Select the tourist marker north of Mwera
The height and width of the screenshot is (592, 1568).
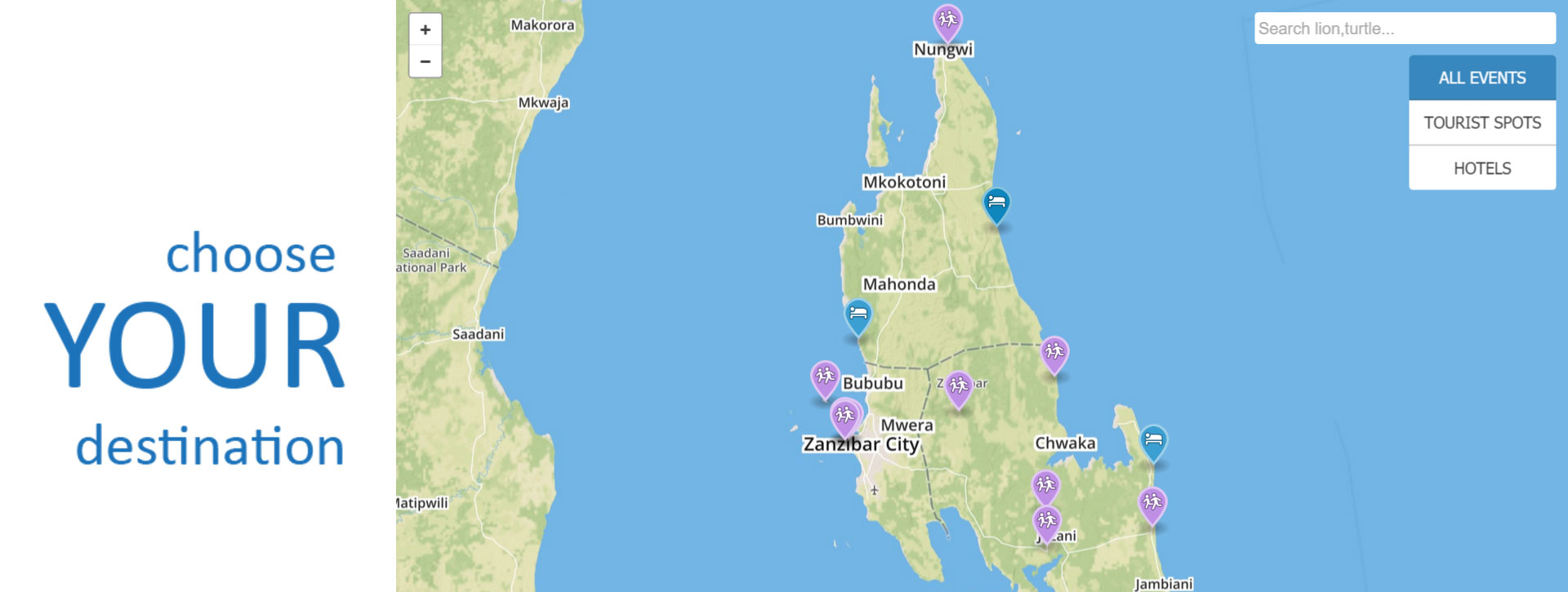(959, 389)
